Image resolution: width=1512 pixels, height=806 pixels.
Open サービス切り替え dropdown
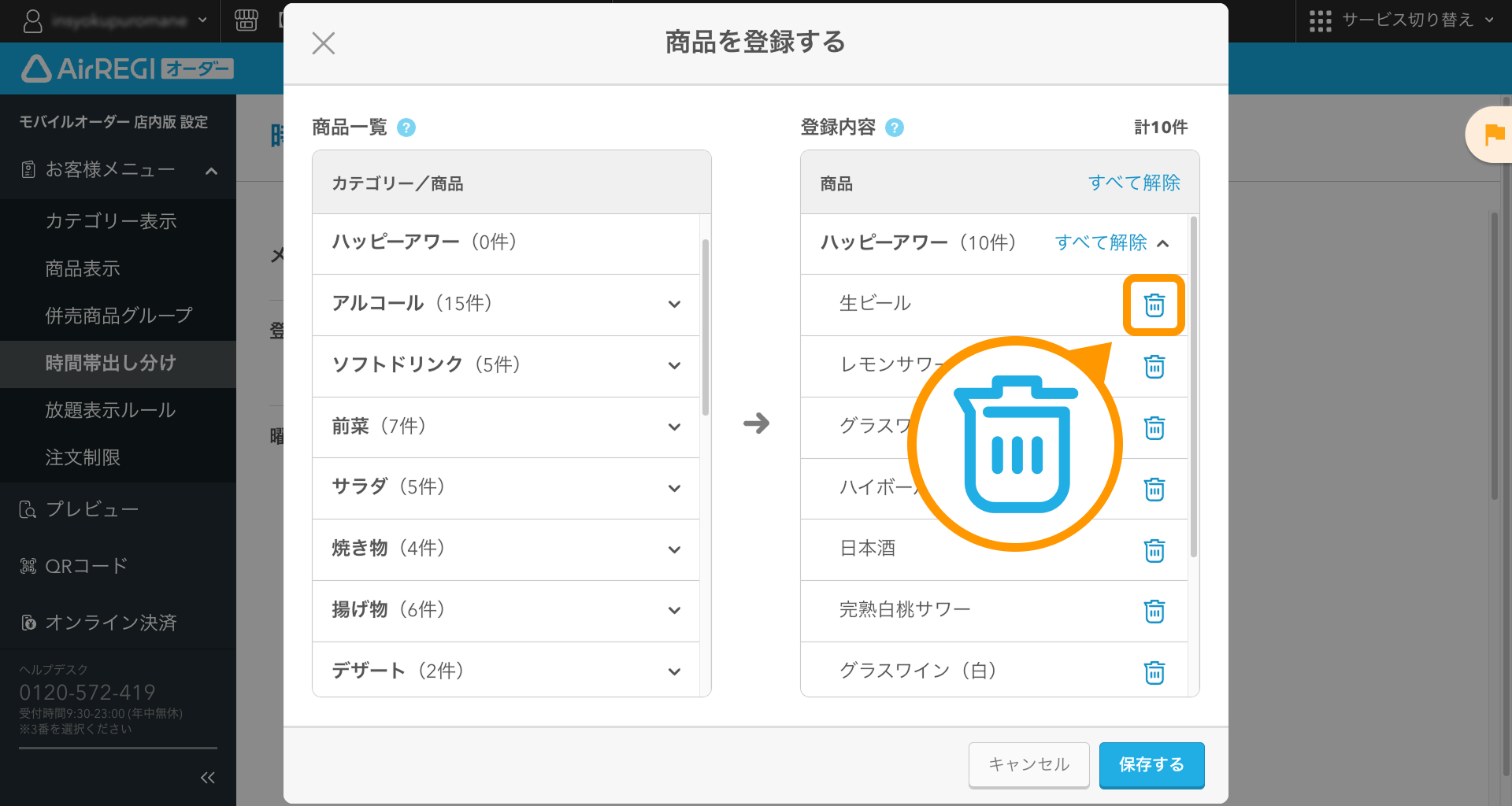tap(1402, 20)
